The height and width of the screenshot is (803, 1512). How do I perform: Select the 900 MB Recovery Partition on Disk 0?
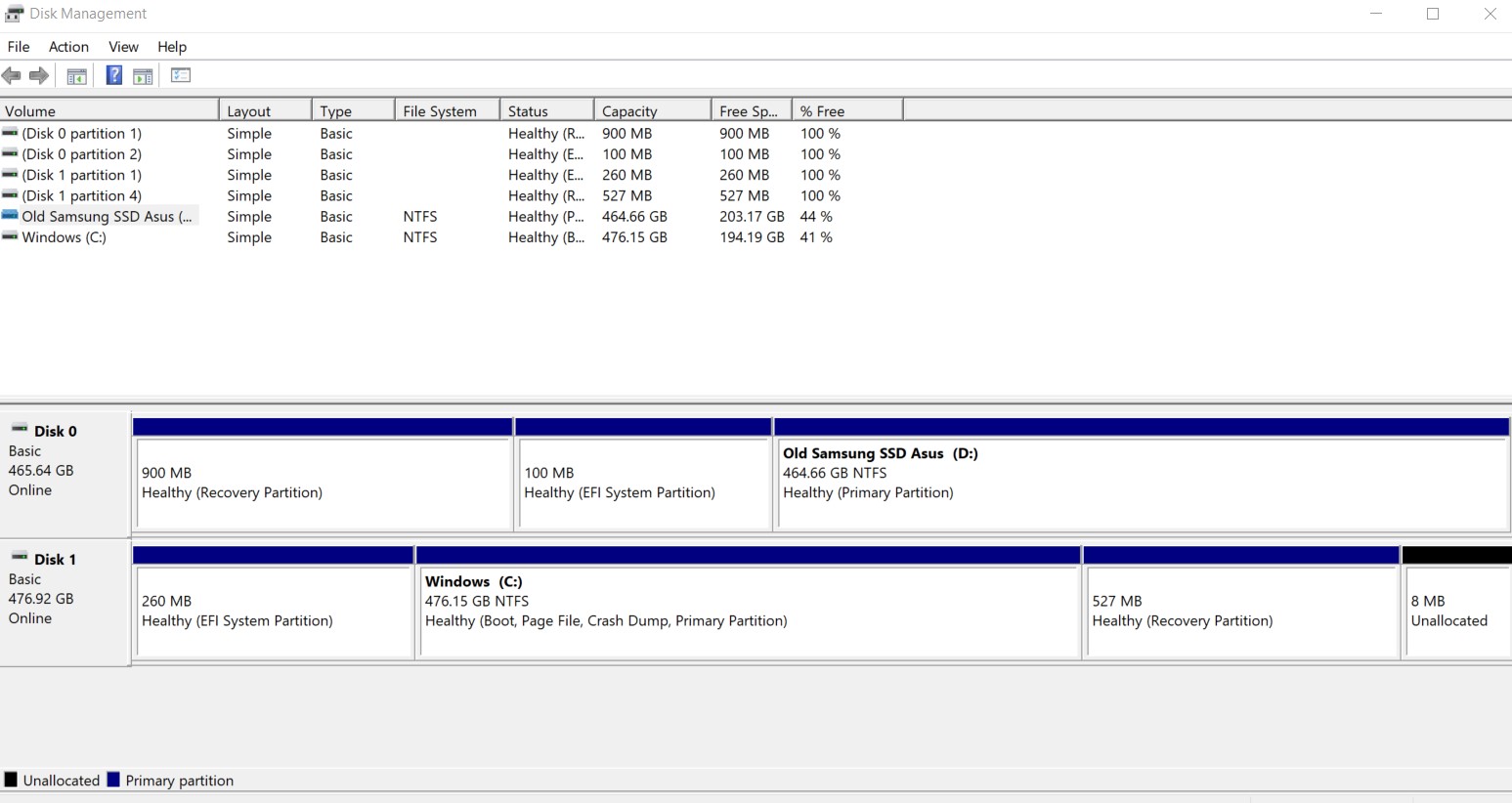pos(323,483)
